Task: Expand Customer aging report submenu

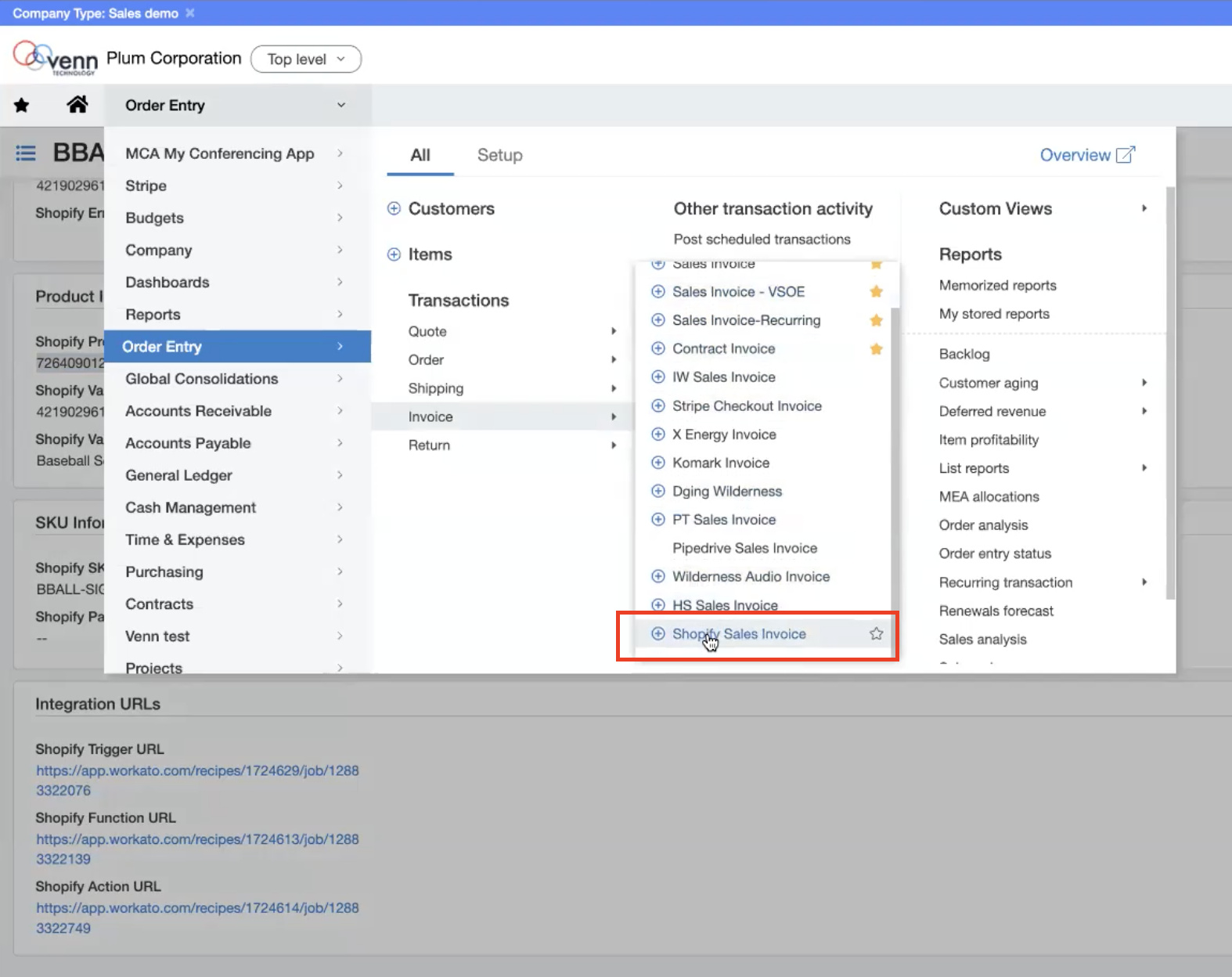Action: pos(1144,383)
